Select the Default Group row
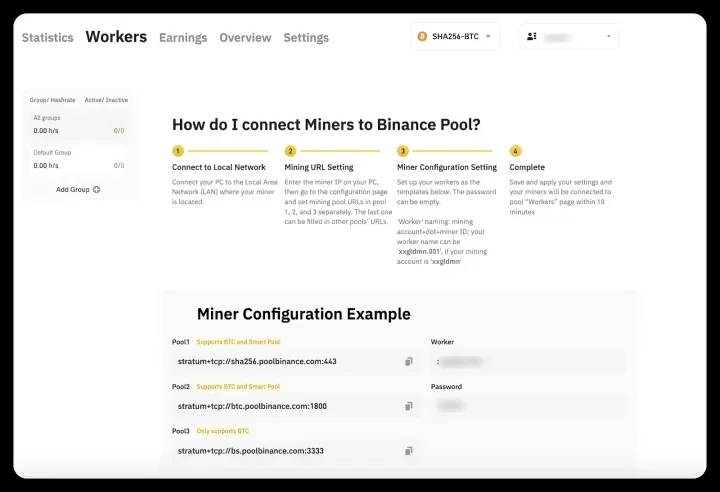Viewport: 720px width, 492px height. [78, 159]
